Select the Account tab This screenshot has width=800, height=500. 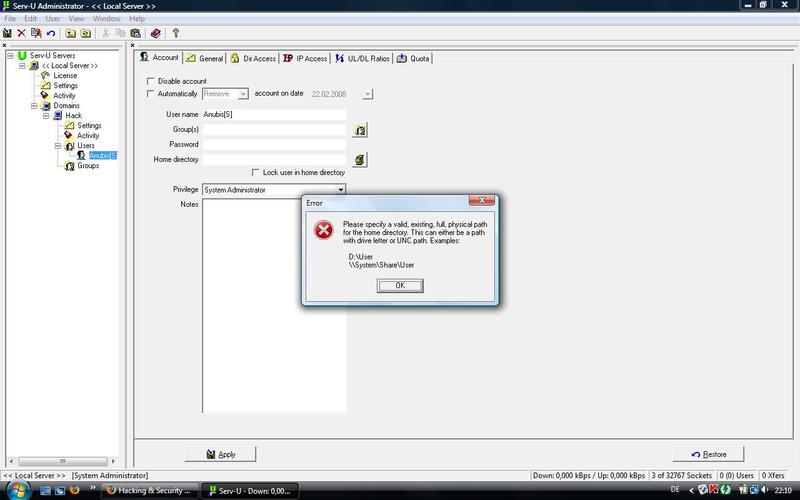(x=160, y=57)
